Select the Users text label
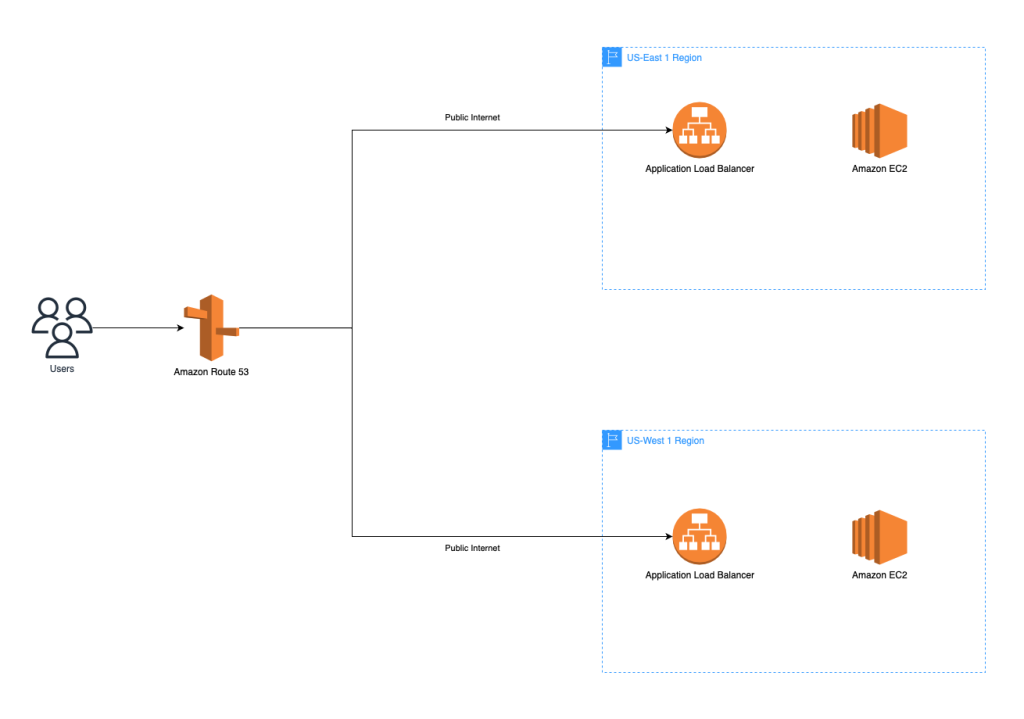 pyautogui.click(x=61, y=368)
